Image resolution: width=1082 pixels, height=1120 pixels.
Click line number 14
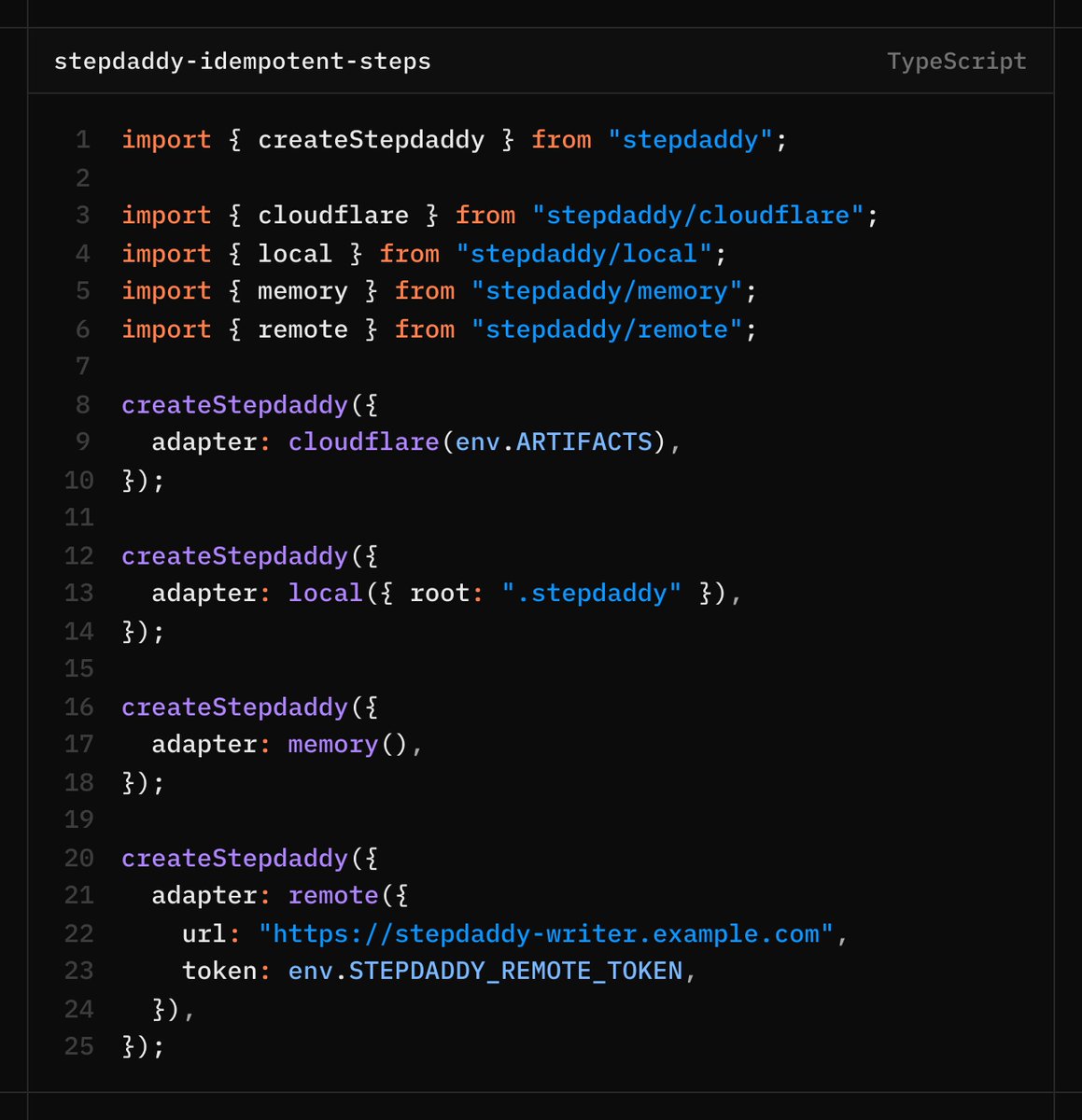tap(79, 632)
